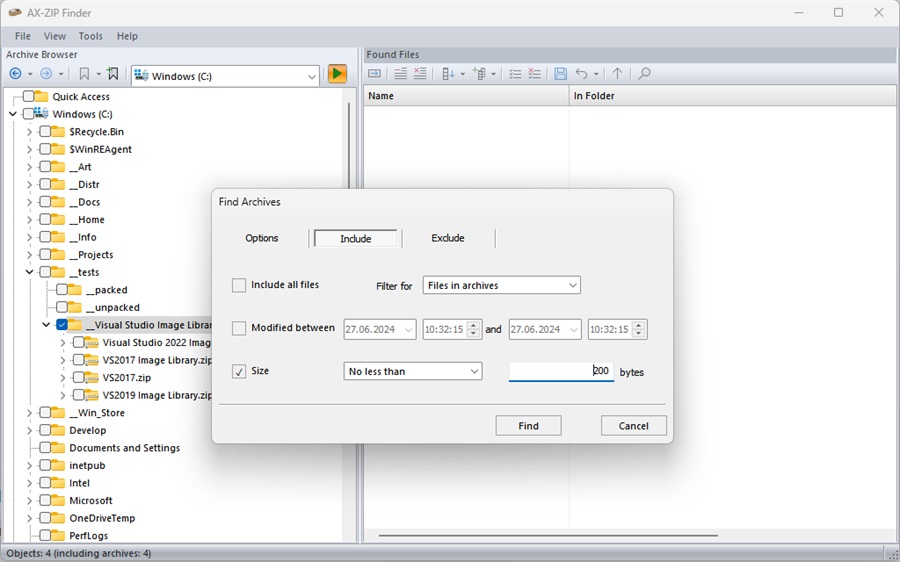Collapse the Windows (C:) tree node
This screenshot has height=562, width=900.
pos(13,114)
